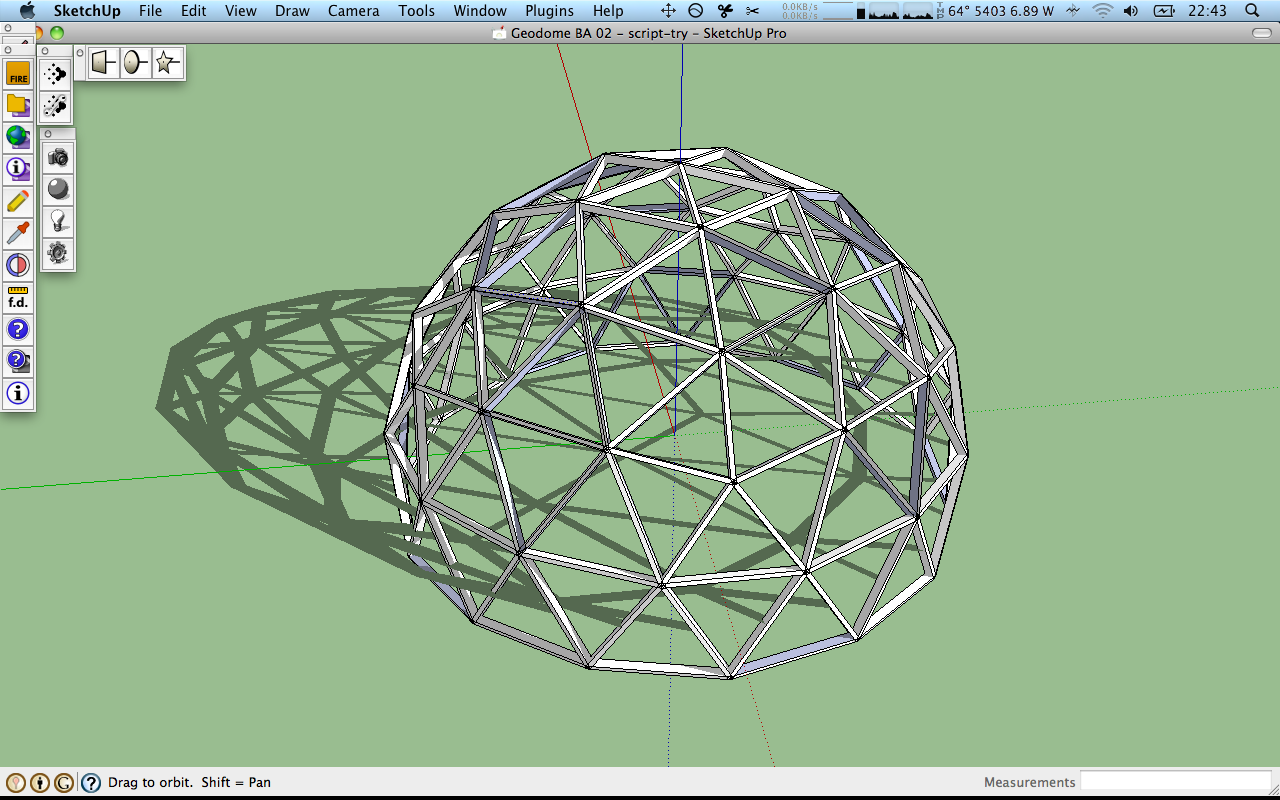Click the 64° 5403 6.89 W readout
Screen dimensions: 1280x800
click(x=1001, y=11)
